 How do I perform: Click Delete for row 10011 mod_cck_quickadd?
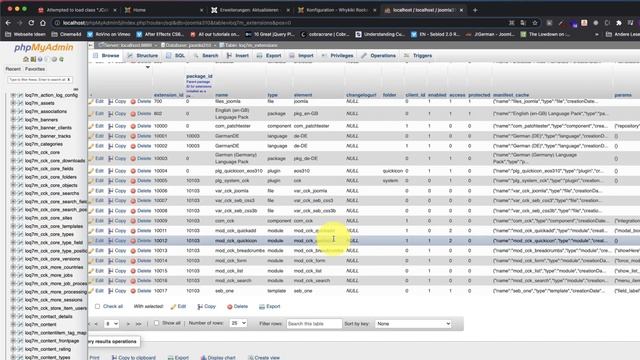[141, 231]
